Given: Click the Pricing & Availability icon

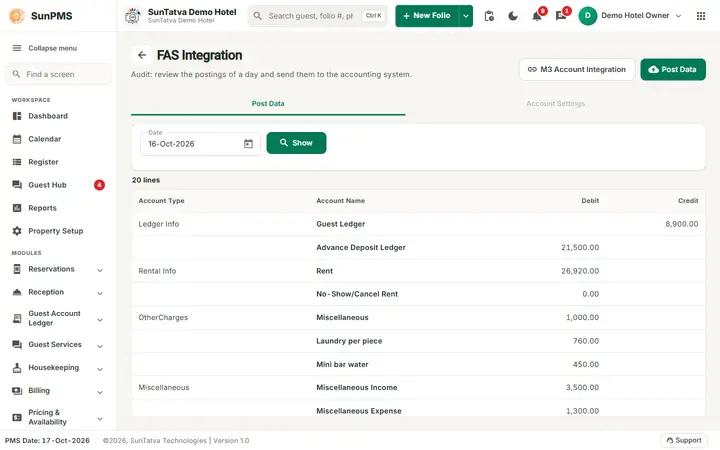Looking at the screenshot, I should tap(17, 417).
